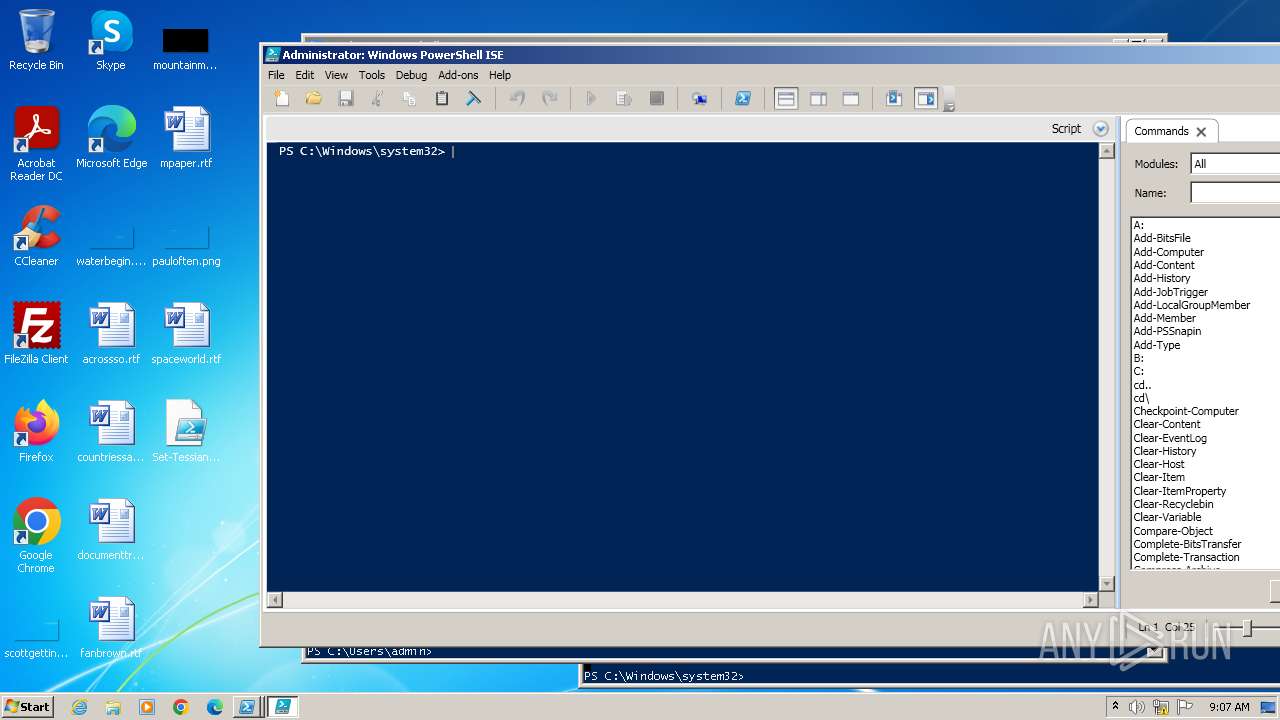Viewport: 1280px width, 720px height.
Task: Click the Name input field
Action: click(1235, 193)
